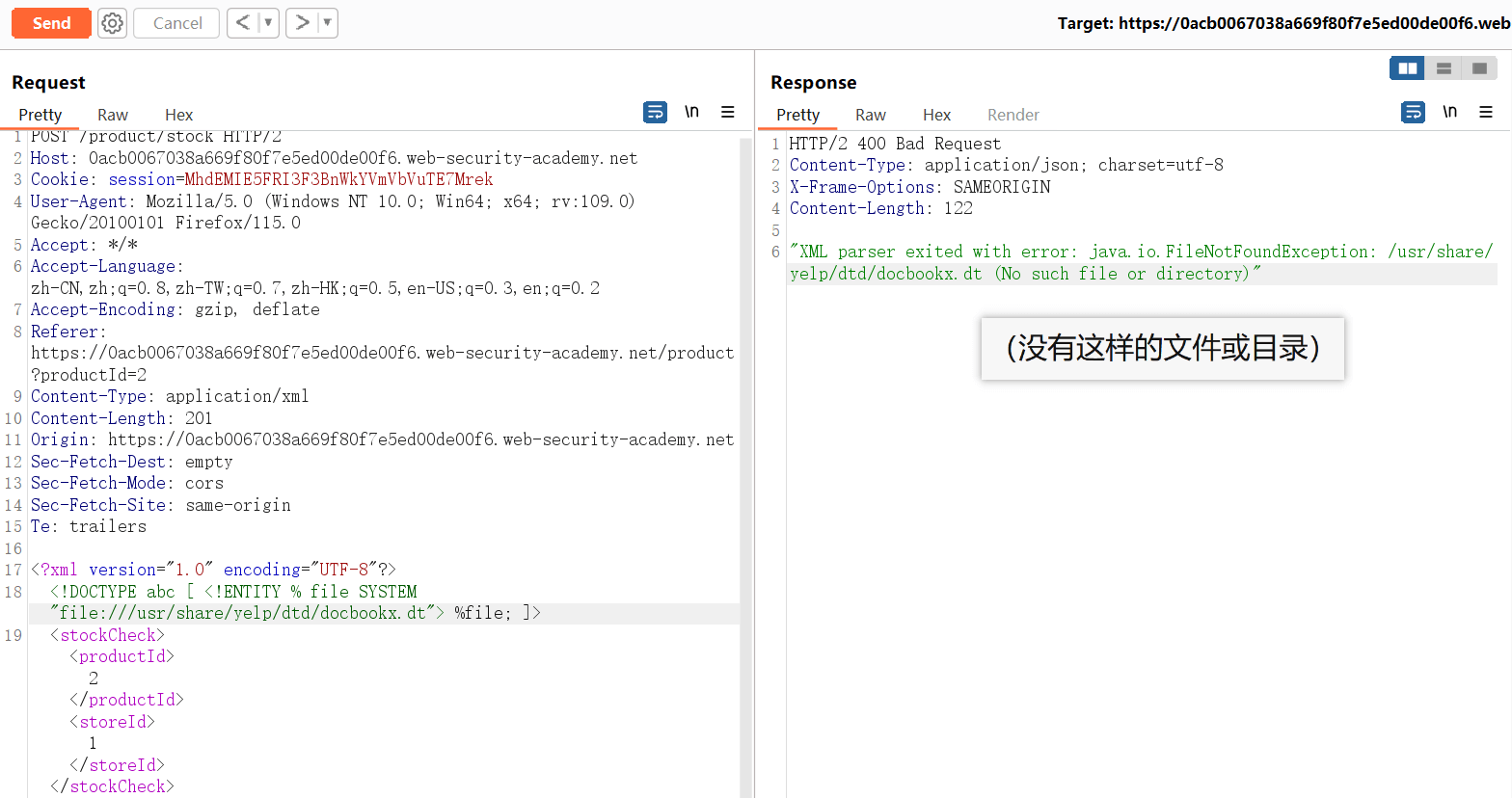Select combined tabbed layout view
This screenshot has height=798, width=1512.
pyautogui.click(x=1479, y=68)
